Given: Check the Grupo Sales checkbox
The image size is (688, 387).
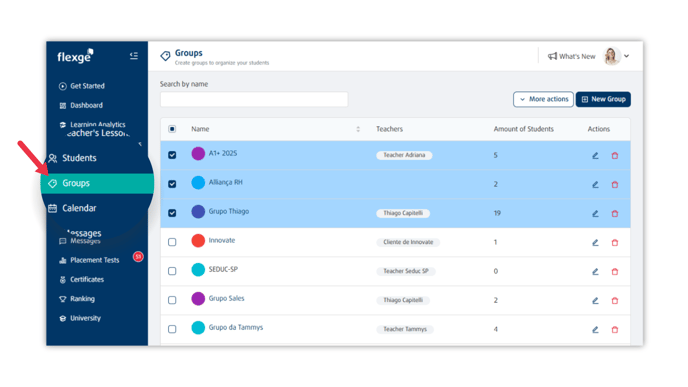Looking at the screenshot, I should pos(172,300).
